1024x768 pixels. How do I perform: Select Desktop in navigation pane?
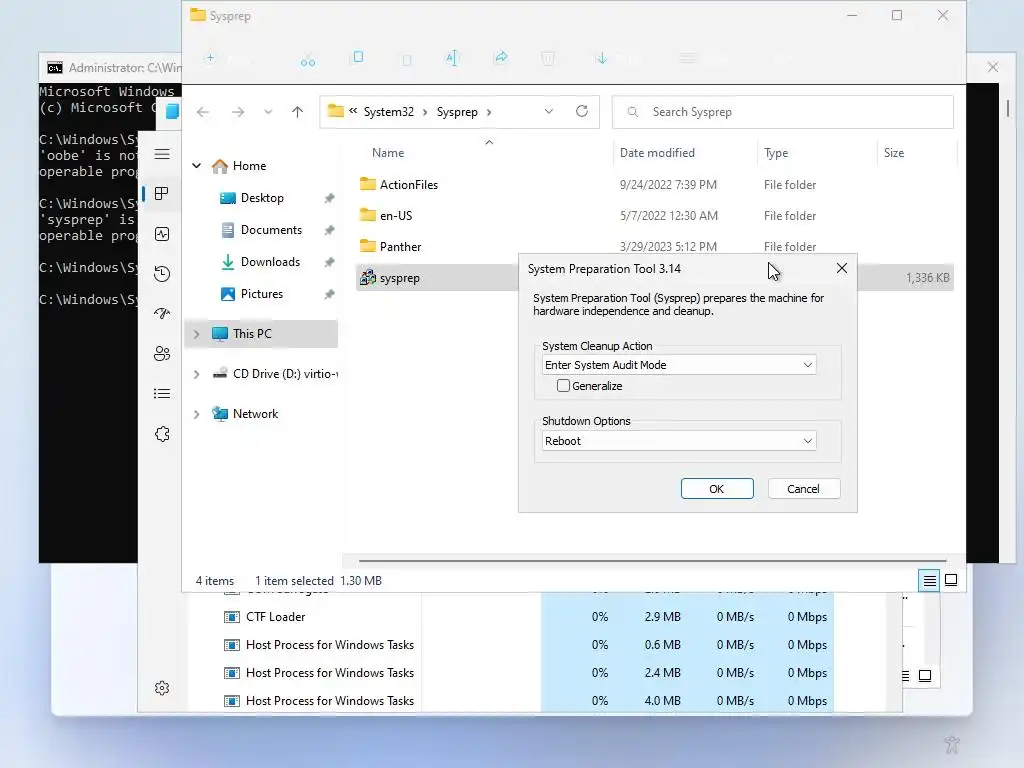(262, 198)
